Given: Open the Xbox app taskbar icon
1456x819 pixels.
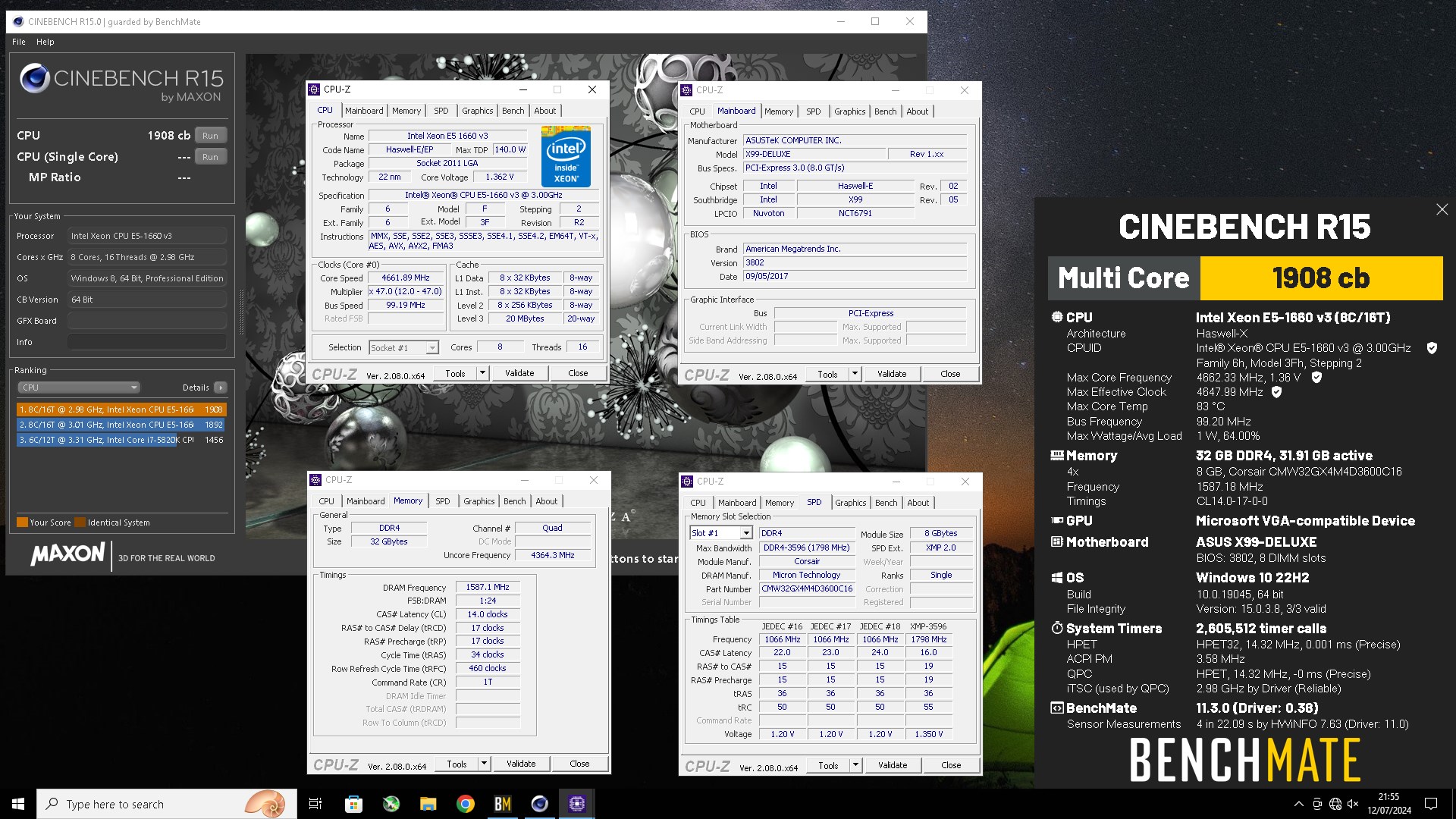Looking at the screenshot, I should [x=391, y=804].
